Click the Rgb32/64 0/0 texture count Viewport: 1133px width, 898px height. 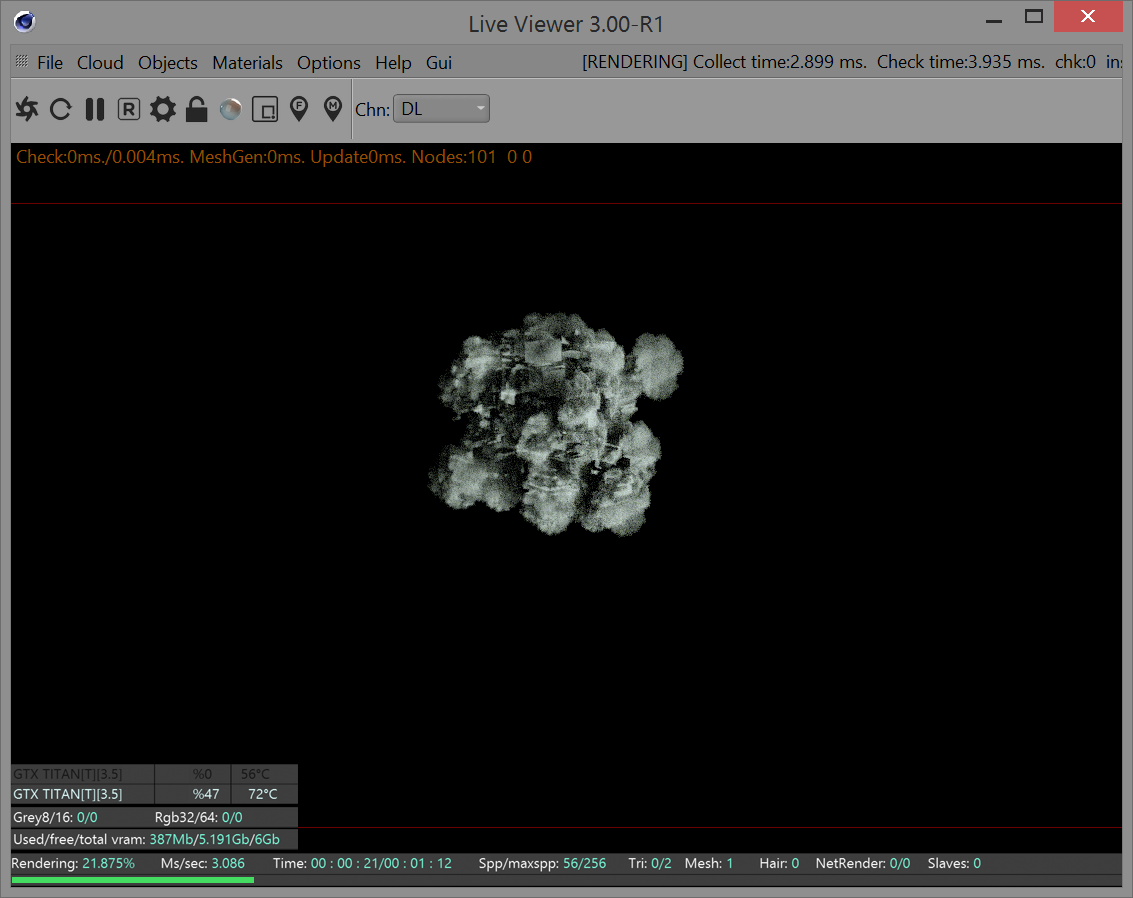pos(199,817)
